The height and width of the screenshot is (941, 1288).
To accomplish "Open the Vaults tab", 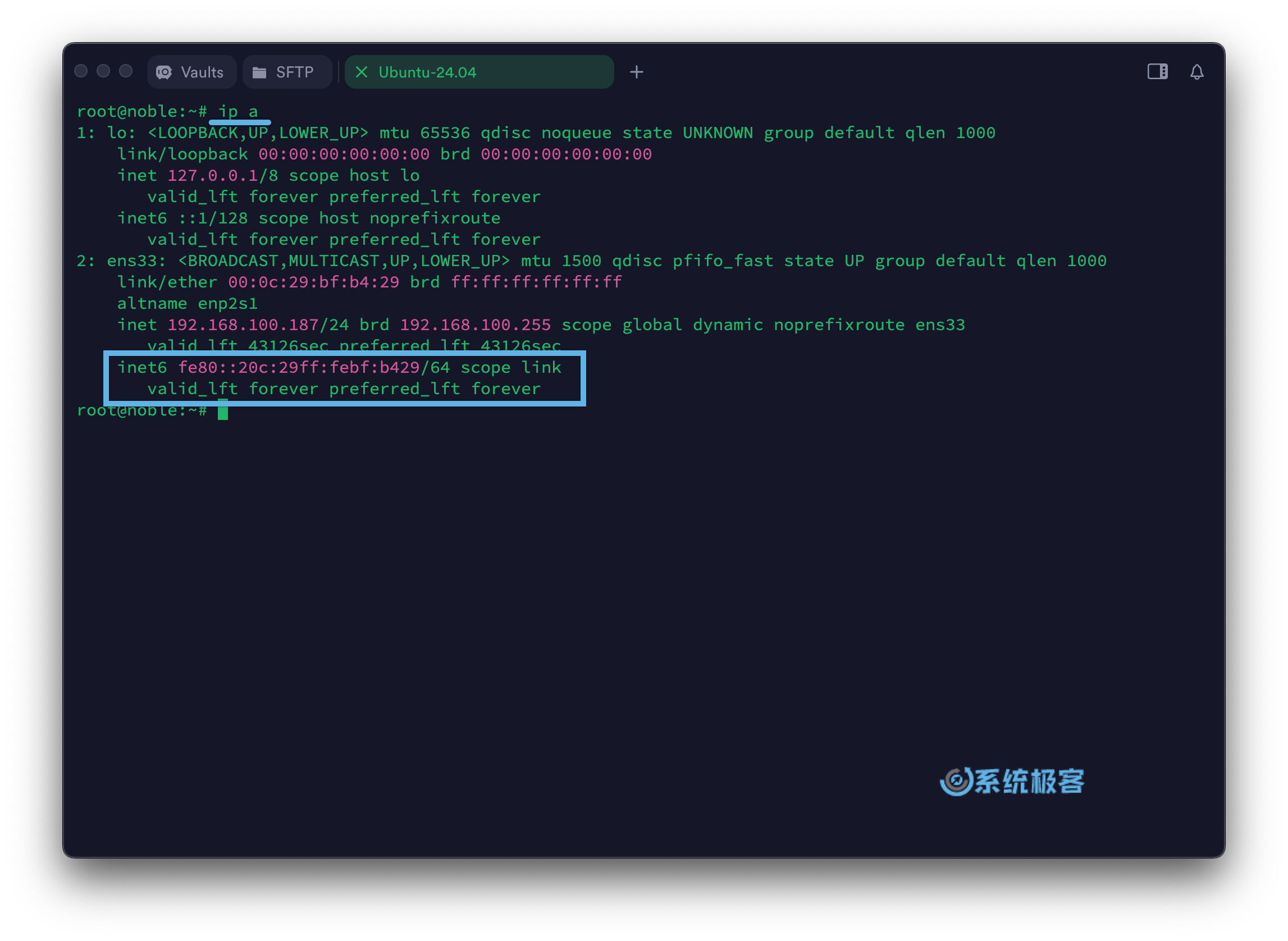I will [191, 72].
